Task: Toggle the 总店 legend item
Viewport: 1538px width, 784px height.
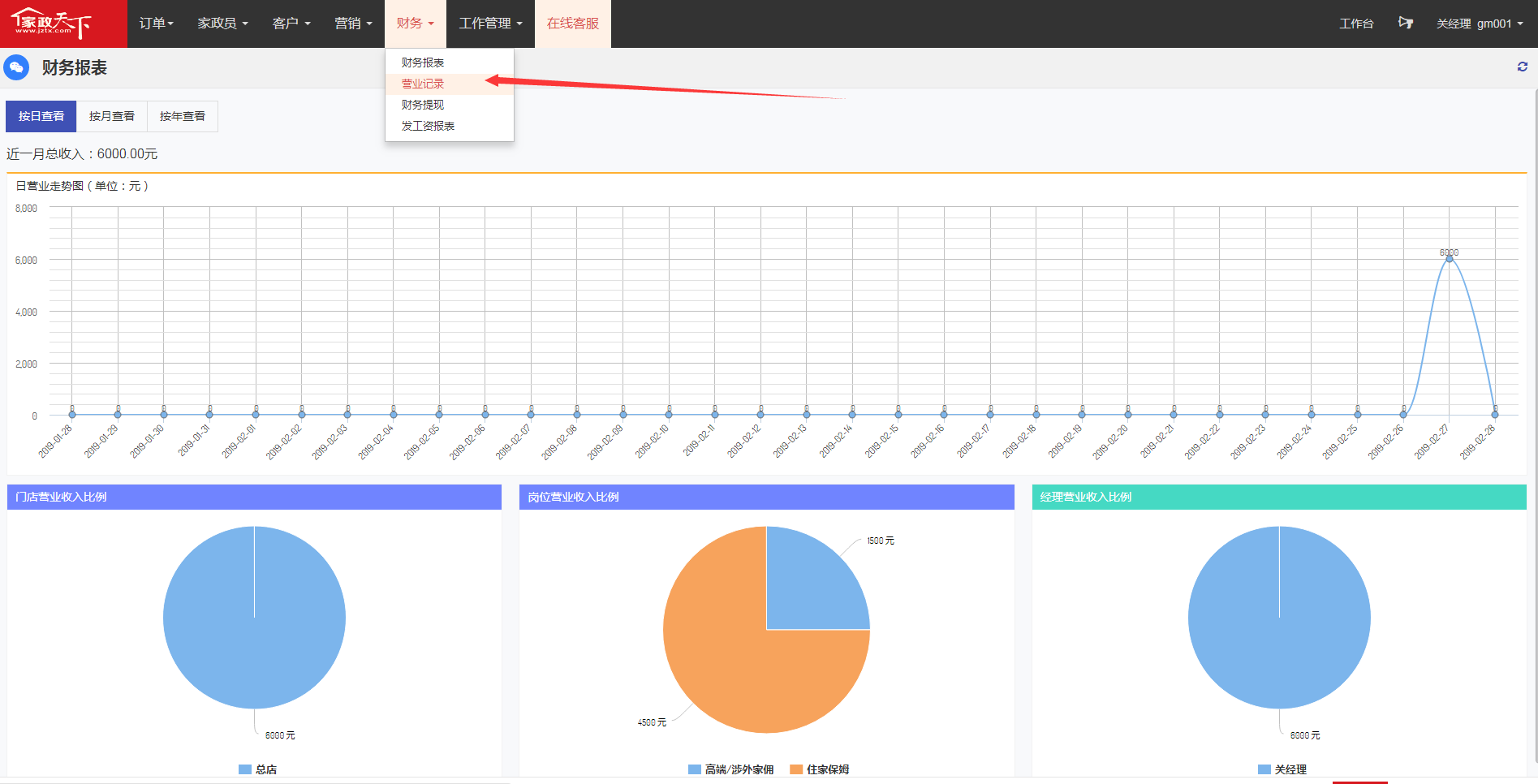Action: pos(257,769)
